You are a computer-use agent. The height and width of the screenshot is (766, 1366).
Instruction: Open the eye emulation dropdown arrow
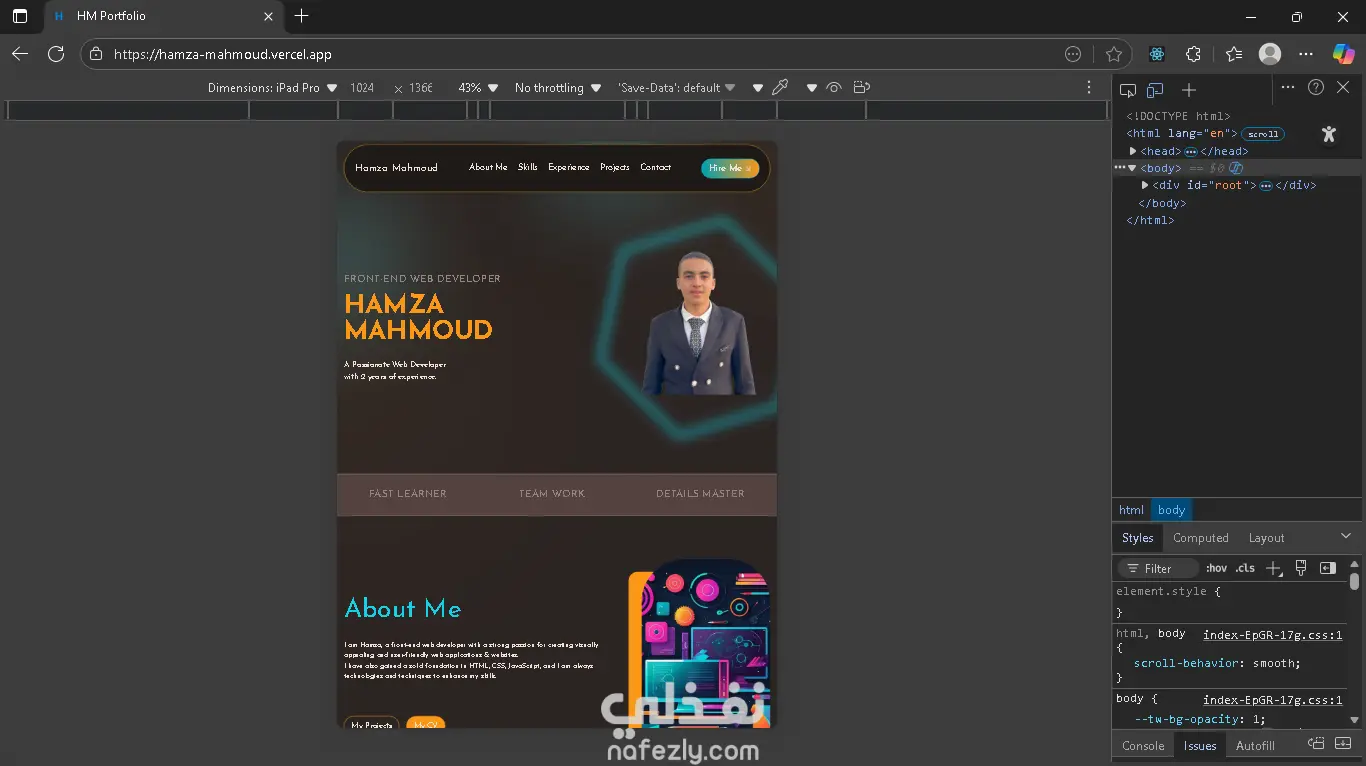(x=812, y=88)
